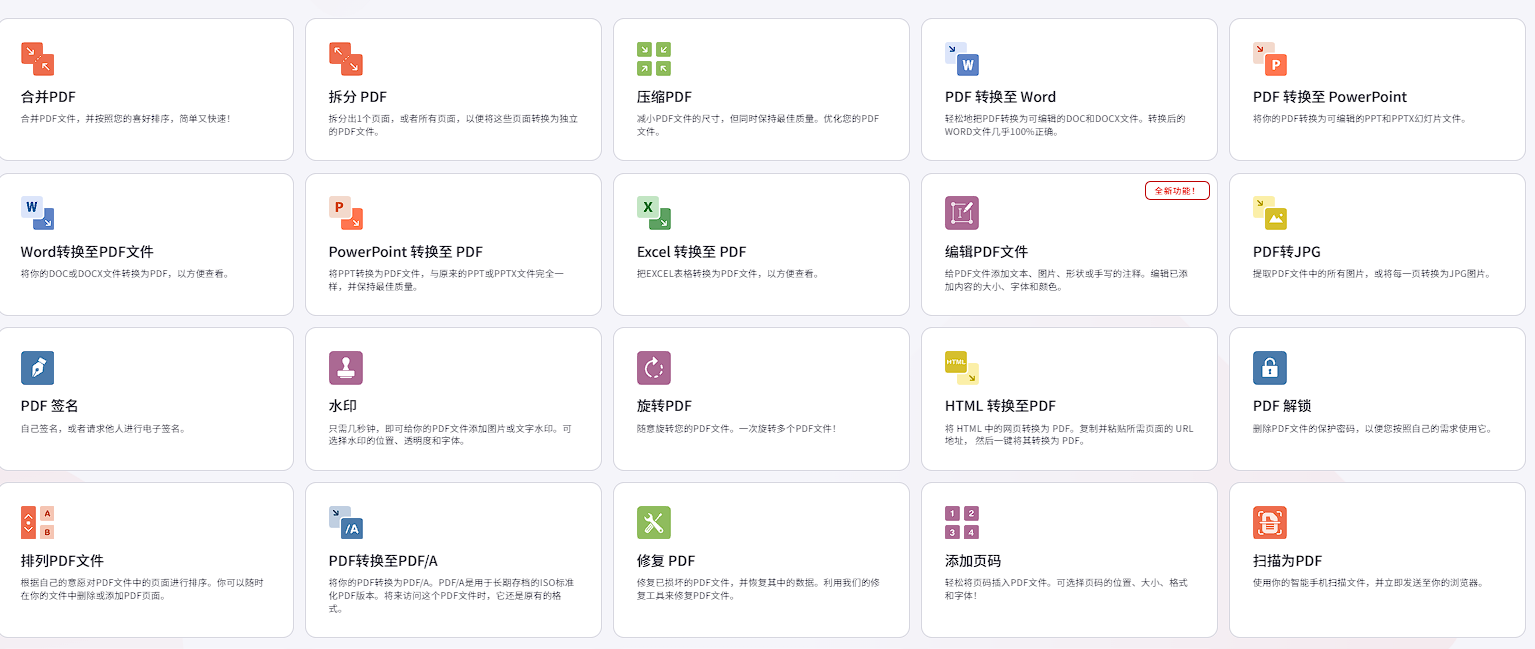Screen dimensions: 1535x649
Task: Click the 水印 stamp icon
Action: click(345, 368)
